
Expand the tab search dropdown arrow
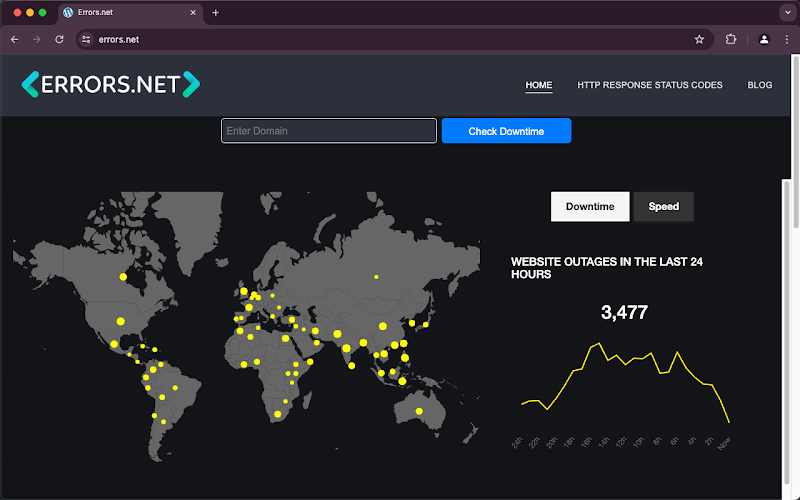(787, 12)
